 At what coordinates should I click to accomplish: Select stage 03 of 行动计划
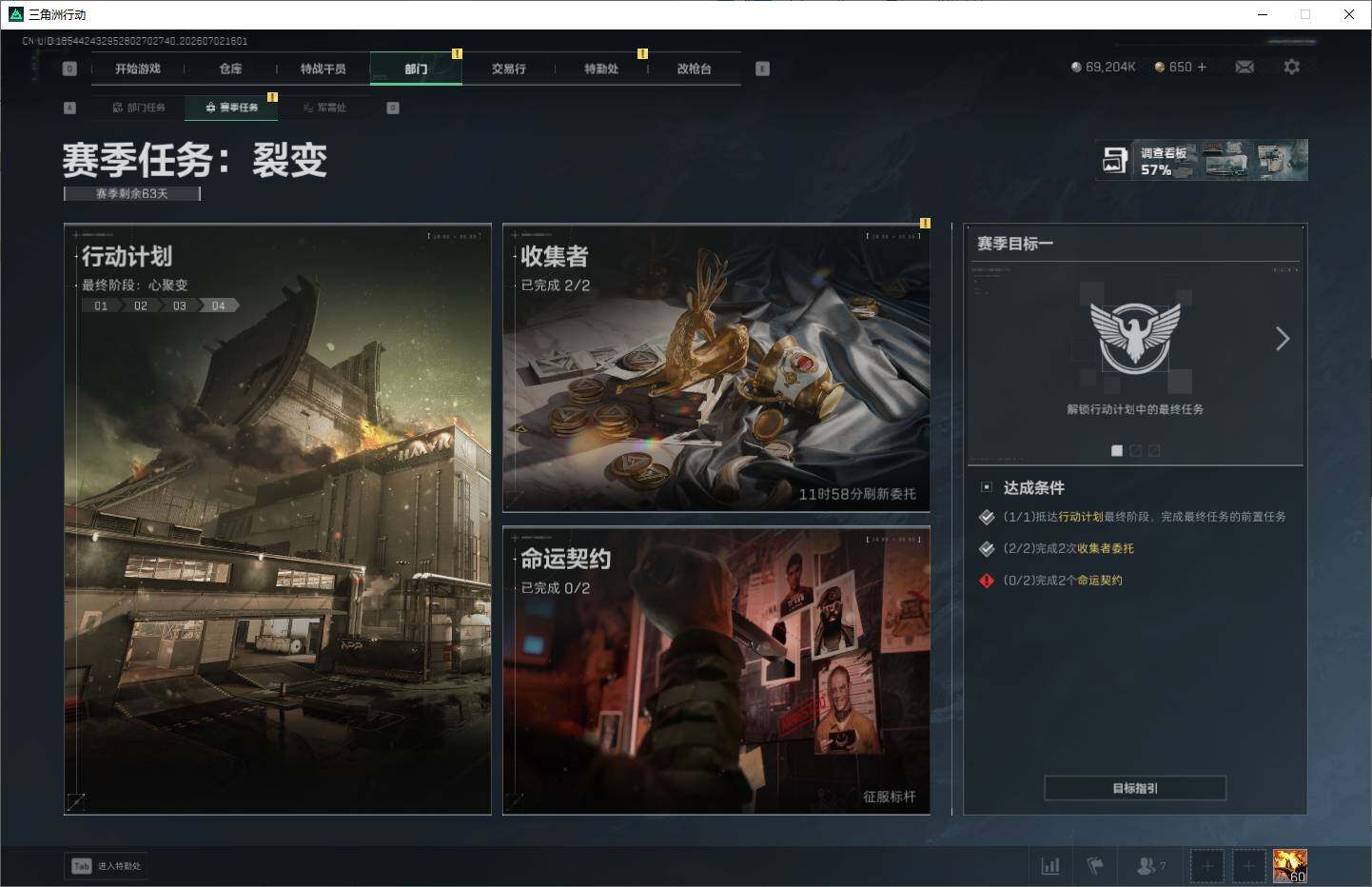coord(180,306)
